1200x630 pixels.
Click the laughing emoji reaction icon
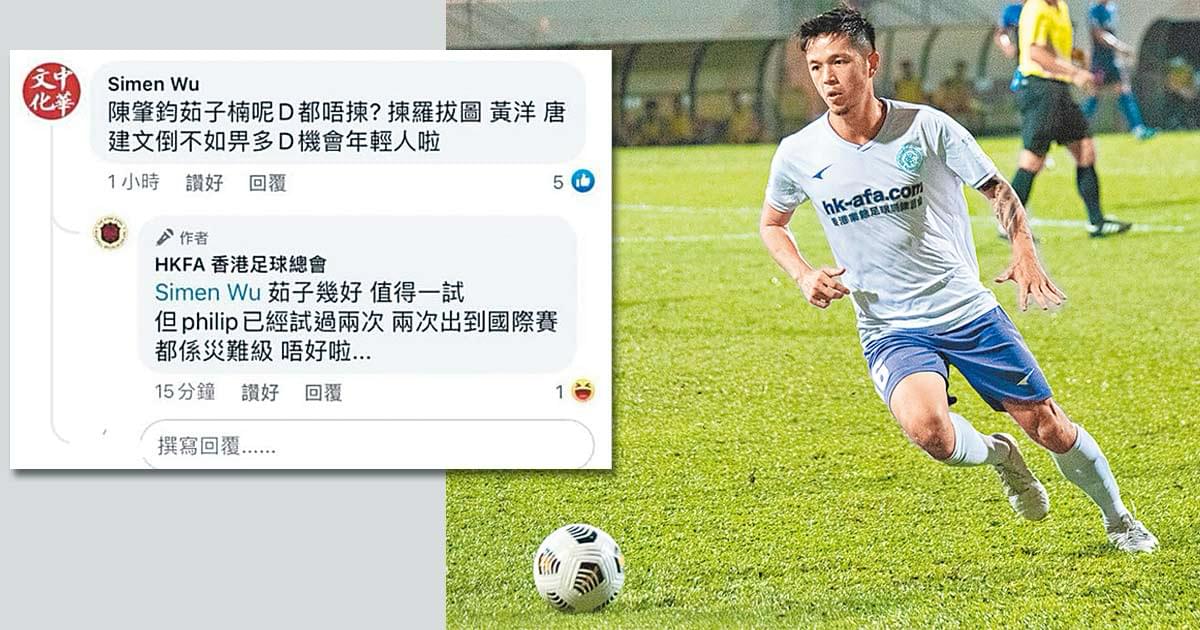point(583,391)
